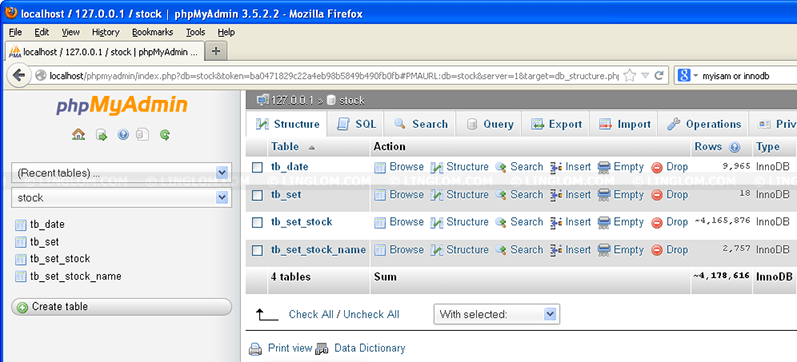
Task: Click Drop link for tb_set_stock_name
Action: (x=677, y=250)
